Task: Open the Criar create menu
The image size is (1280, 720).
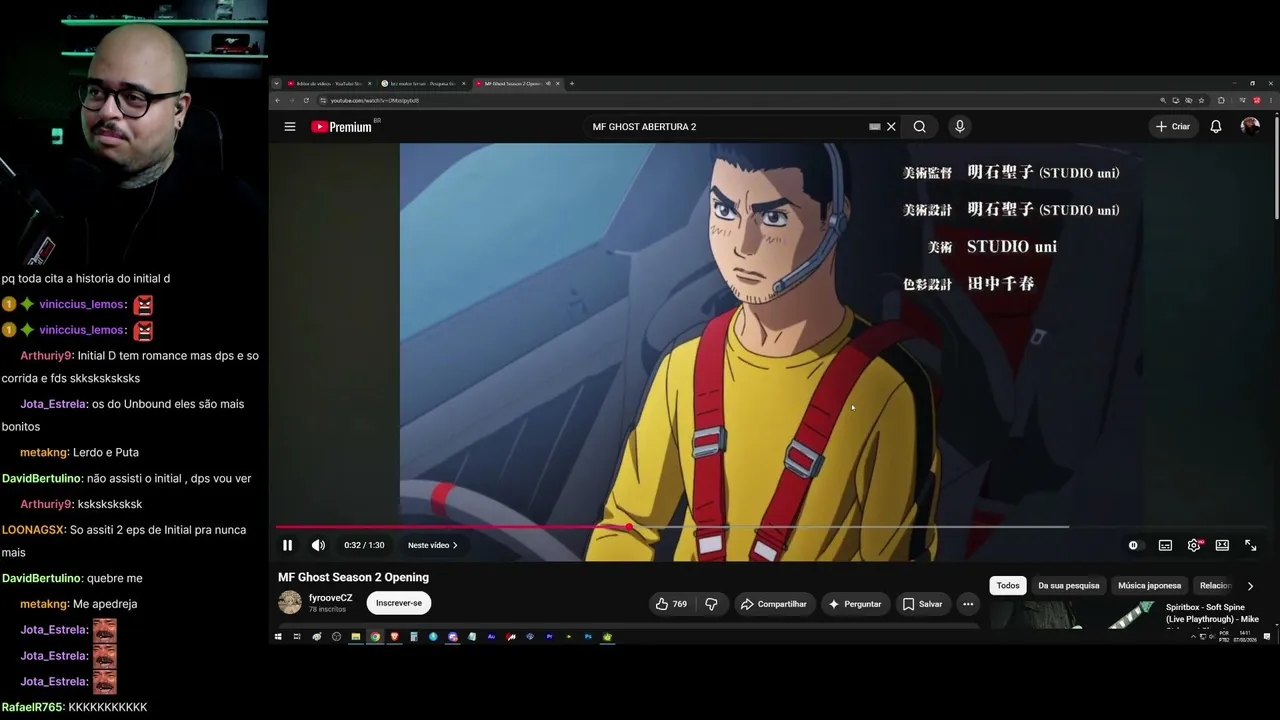Action: tap(1173, 127)
